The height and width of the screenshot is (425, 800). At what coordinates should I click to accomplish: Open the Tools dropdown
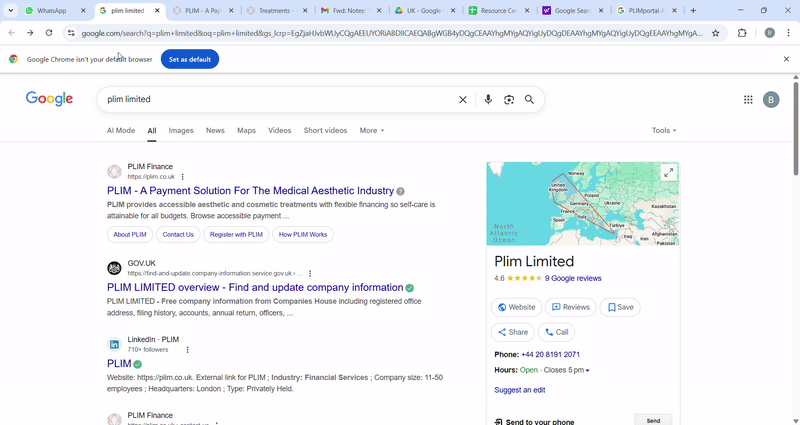664,131
